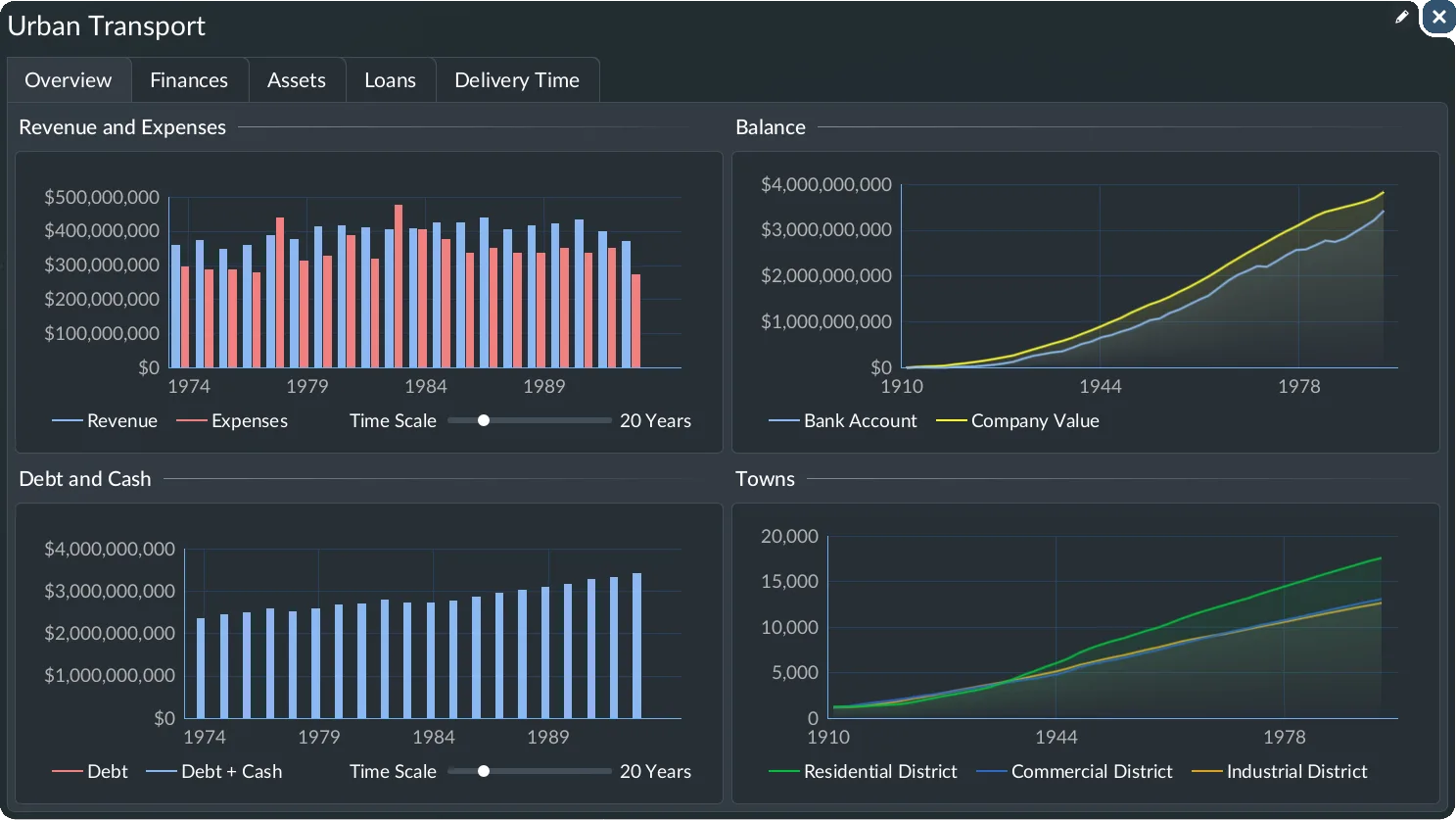Click the Revenue and Expenses Time Scale slider
This screenshot has width=1456, height=820.
click(x=530, y=420)
